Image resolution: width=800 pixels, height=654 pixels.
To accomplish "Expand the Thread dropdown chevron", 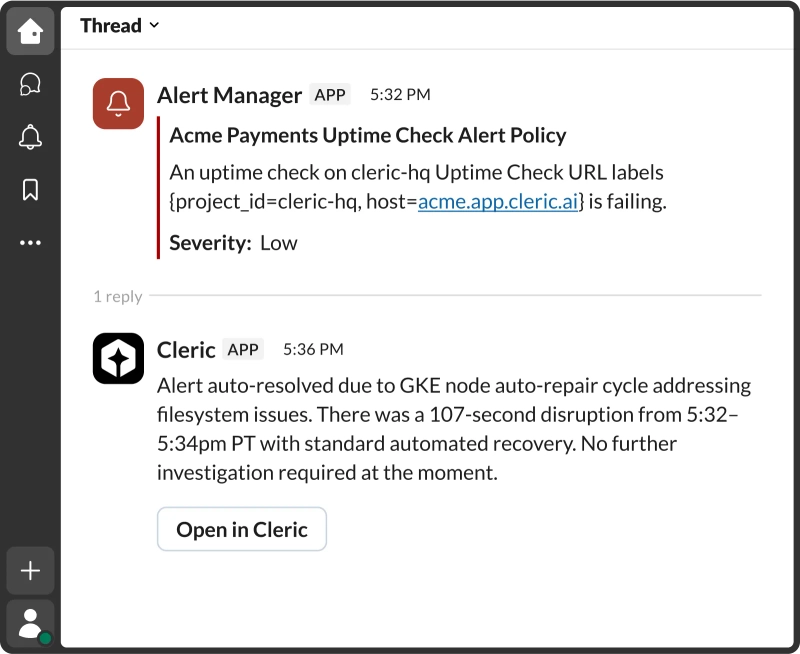I will [x=154, y=26].
